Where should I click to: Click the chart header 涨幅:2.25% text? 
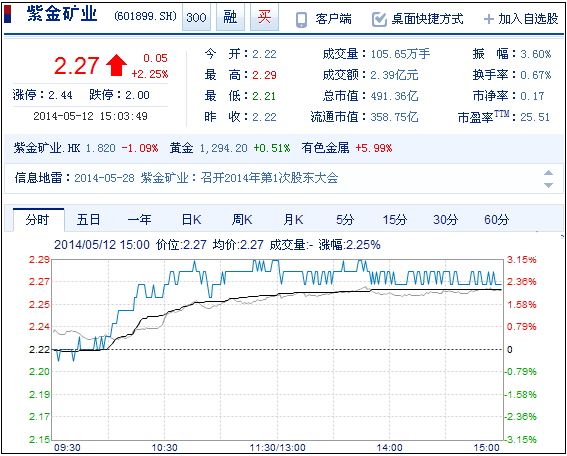click(x=349, y=245)
